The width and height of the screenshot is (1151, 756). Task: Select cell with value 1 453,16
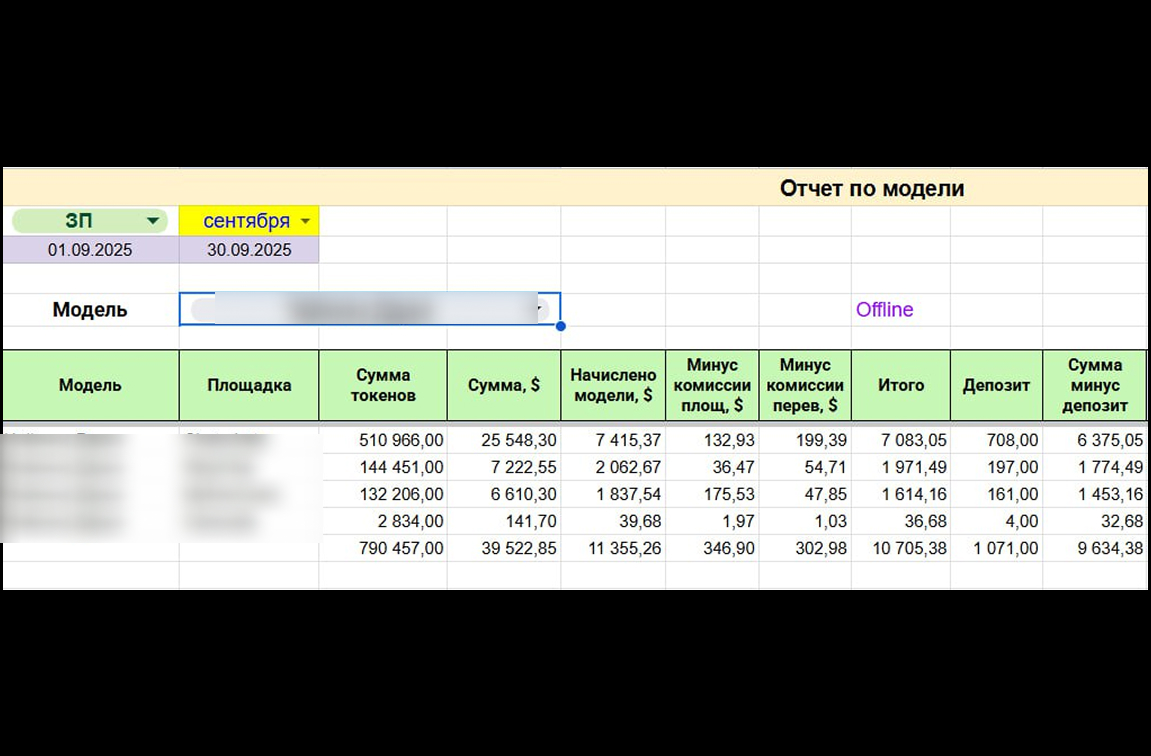(1094, 495)
